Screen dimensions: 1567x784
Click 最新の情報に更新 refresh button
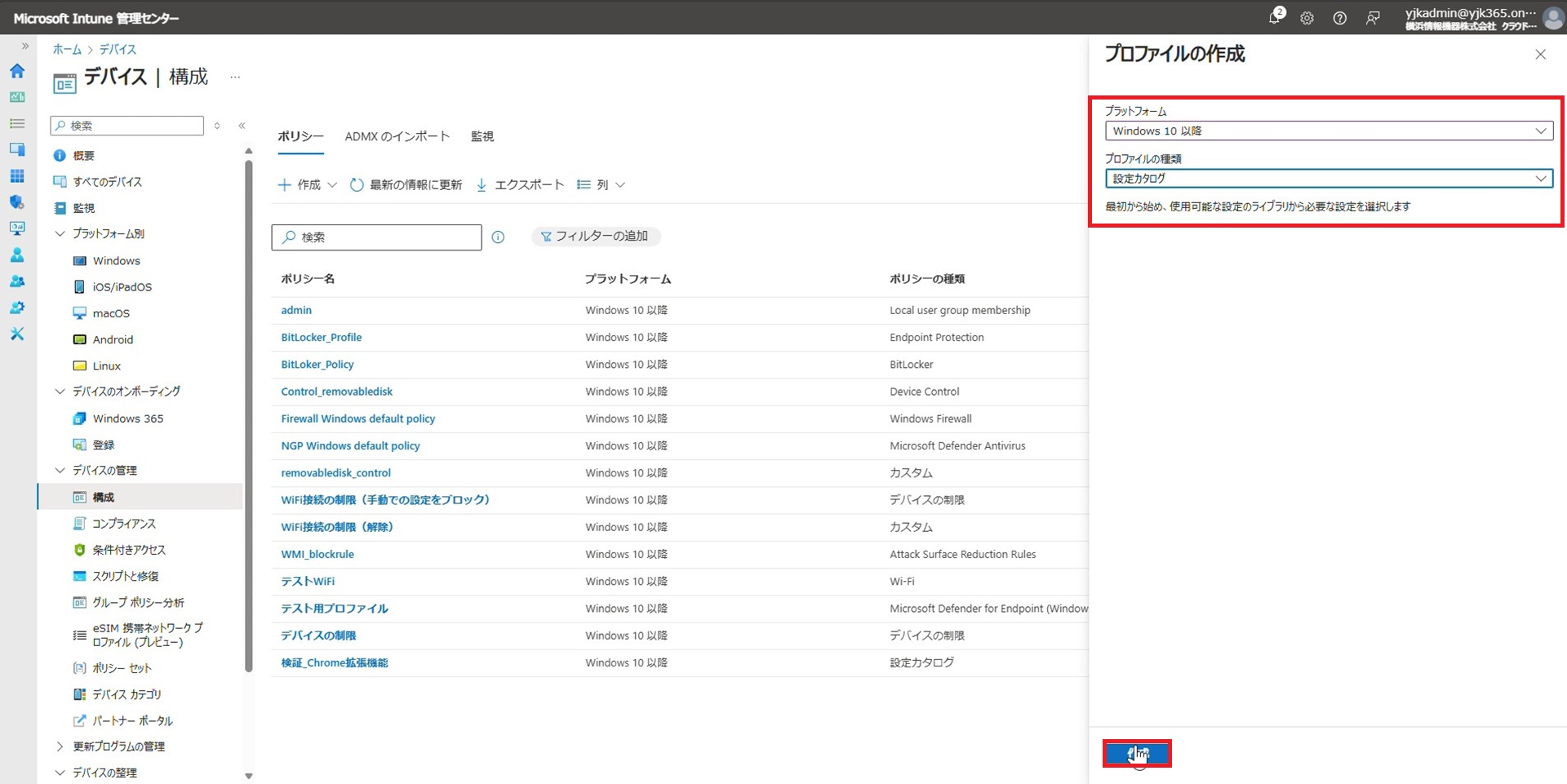pyautogui.click(x=406, y=185)
